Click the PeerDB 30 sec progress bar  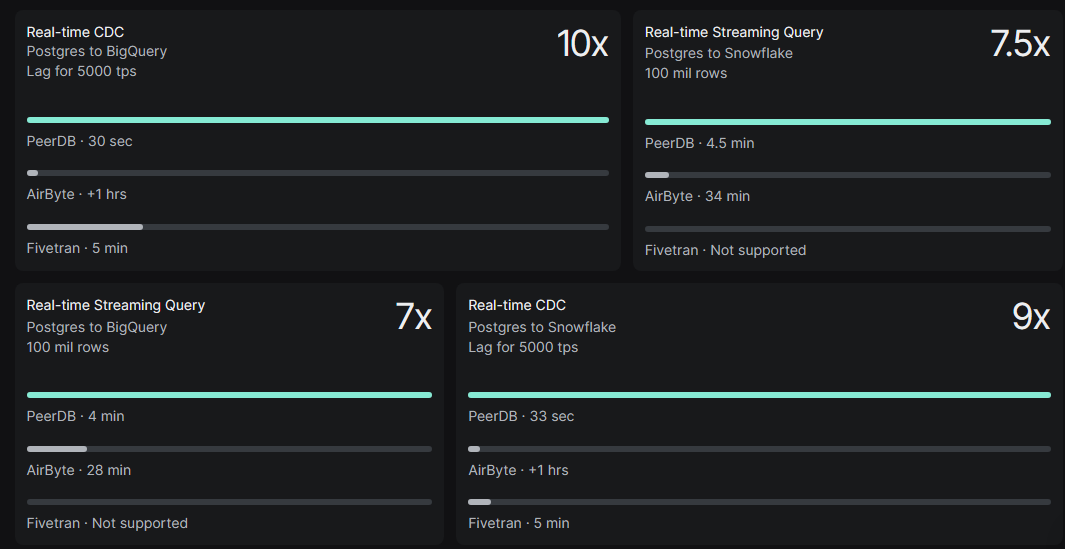(x=318, y=120)
